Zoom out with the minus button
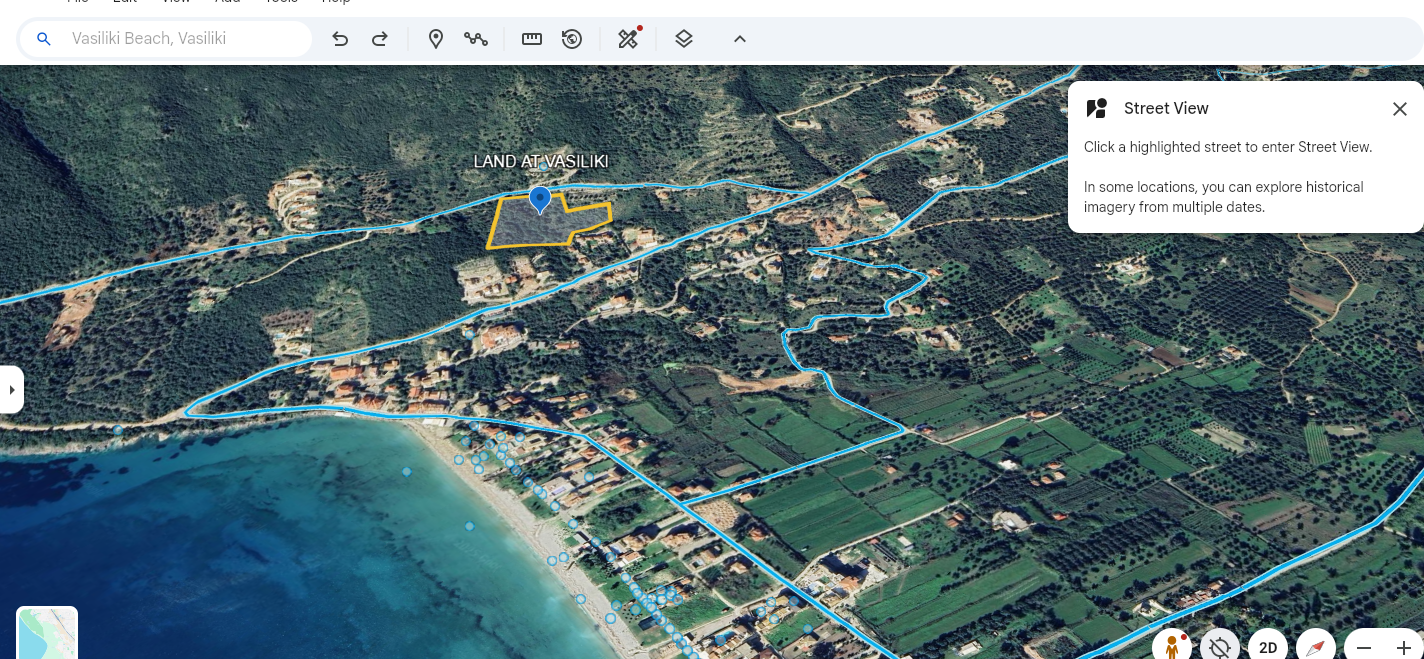The image size is (1424, 659). click(1364, 647)
